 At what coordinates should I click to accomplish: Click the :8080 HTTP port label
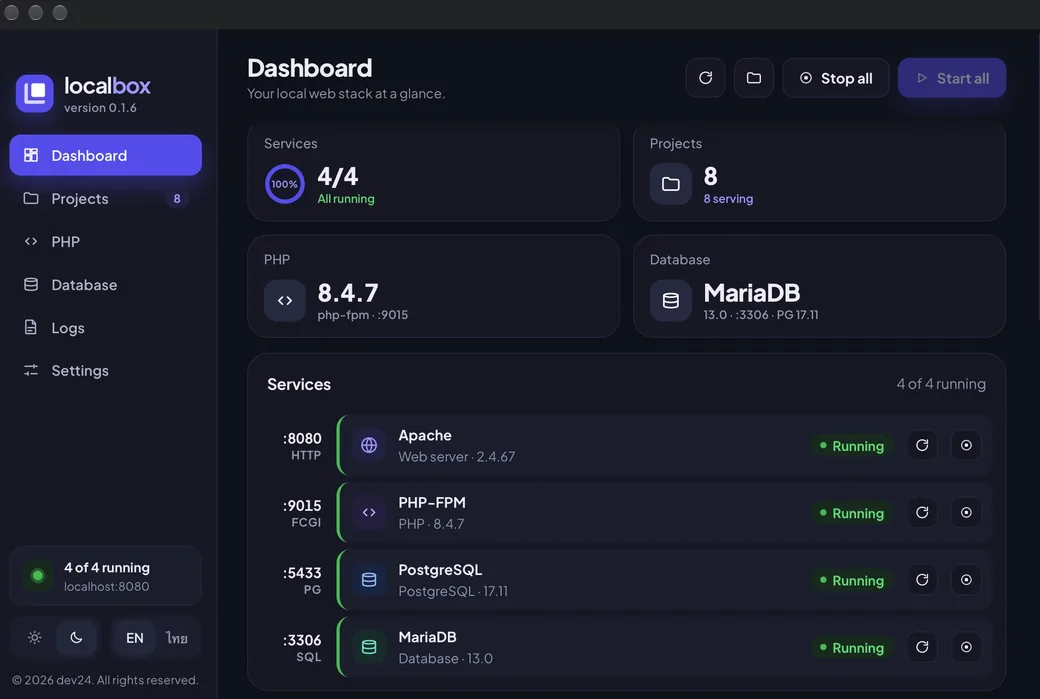click(x=302, y=446)
